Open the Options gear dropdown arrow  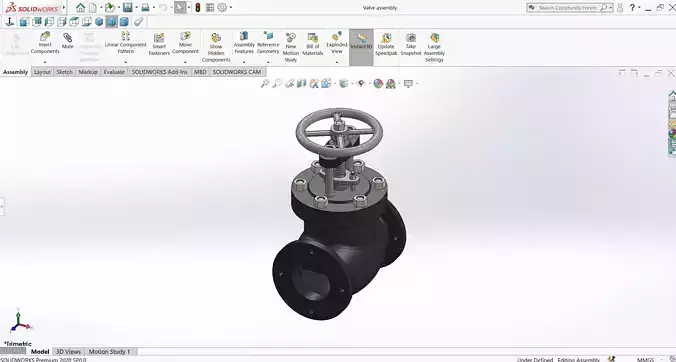pyautogui.click(x=231, y=7)
